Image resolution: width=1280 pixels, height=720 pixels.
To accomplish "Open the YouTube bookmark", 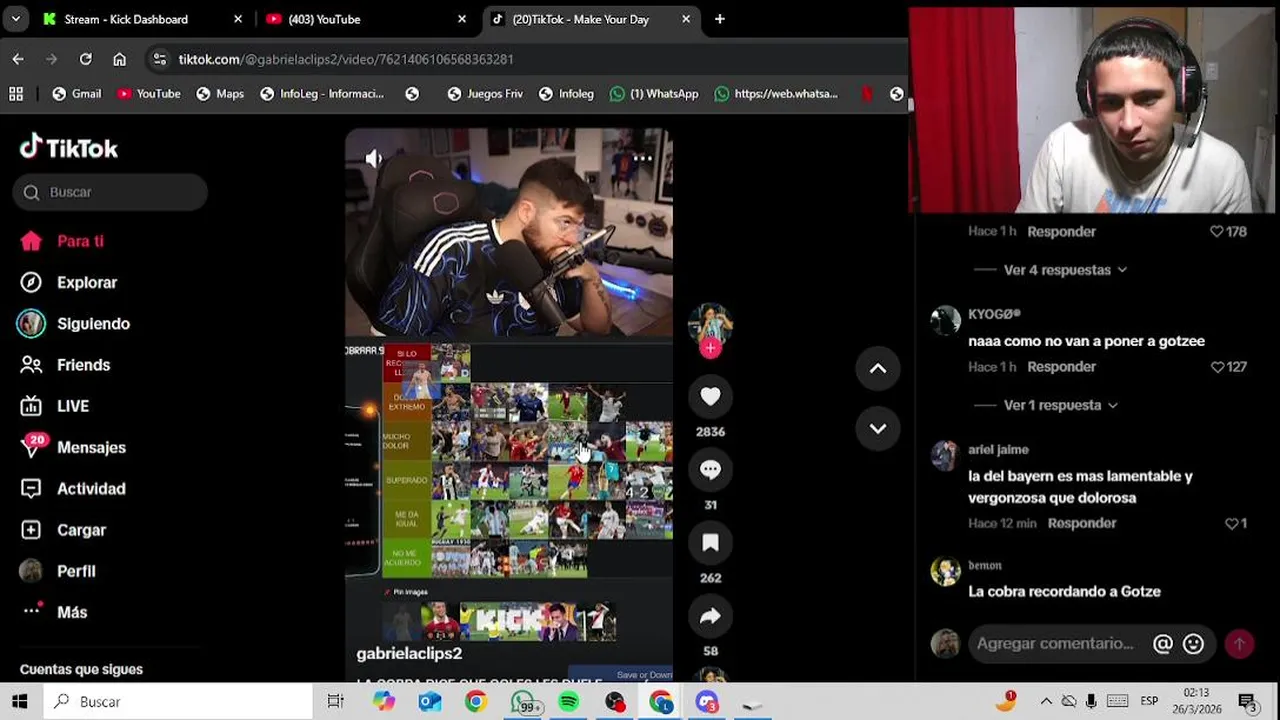I will (148, 94).
